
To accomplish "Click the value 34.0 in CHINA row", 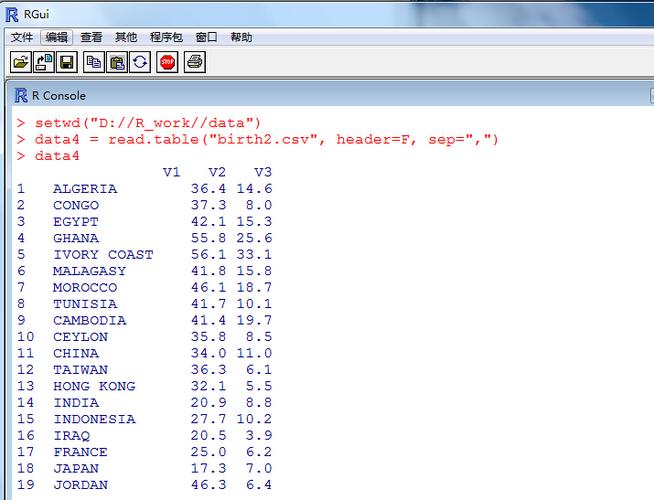I will (209, 353).
